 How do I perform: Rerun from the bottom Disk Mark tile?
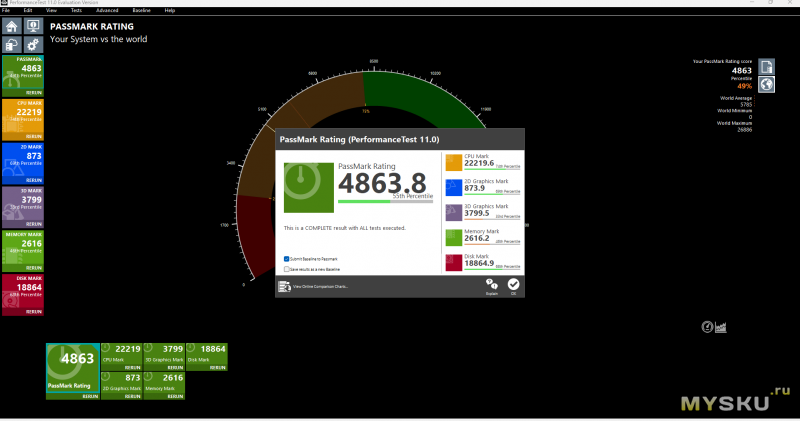tap(218, 367)
